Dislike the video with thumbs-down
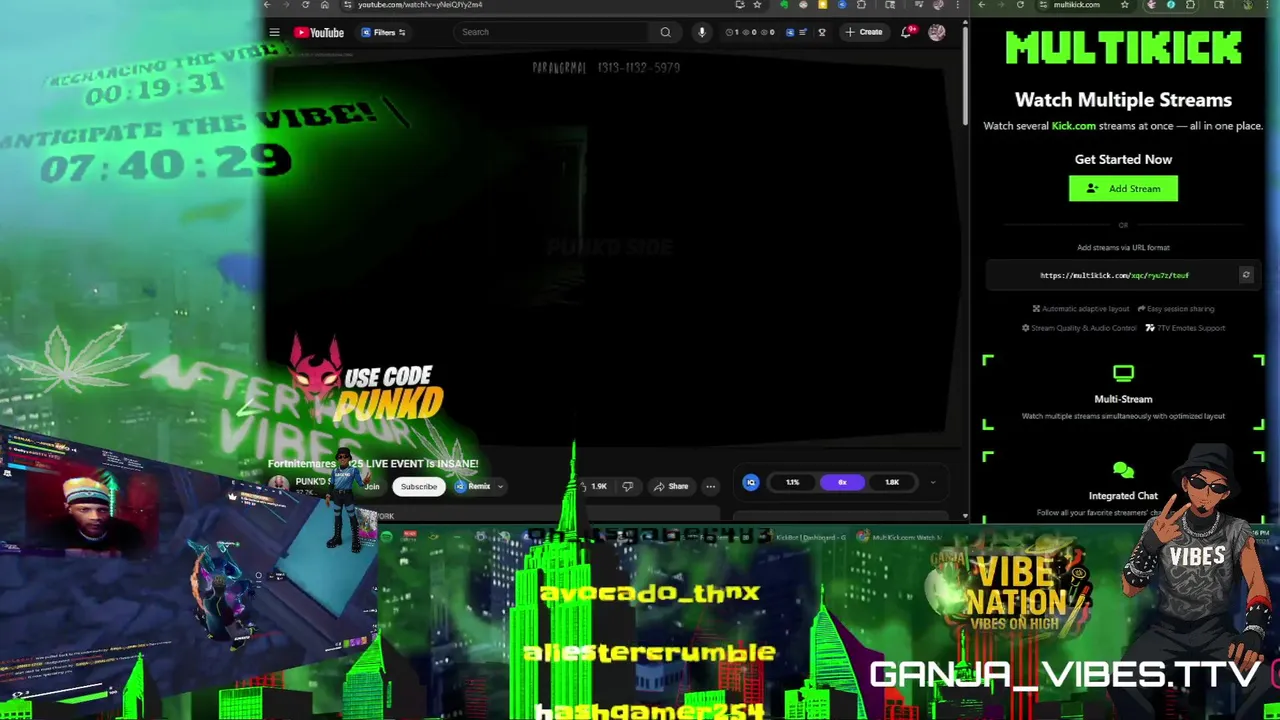This screenshot has width=1280, height=720. 628,487
